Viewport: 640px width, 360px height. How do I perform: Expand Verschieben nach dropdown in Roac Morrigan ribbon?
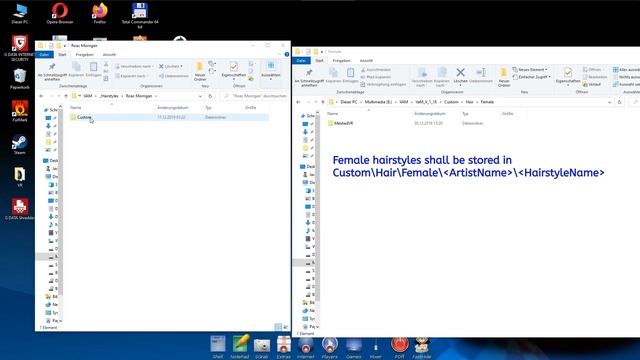153,66
